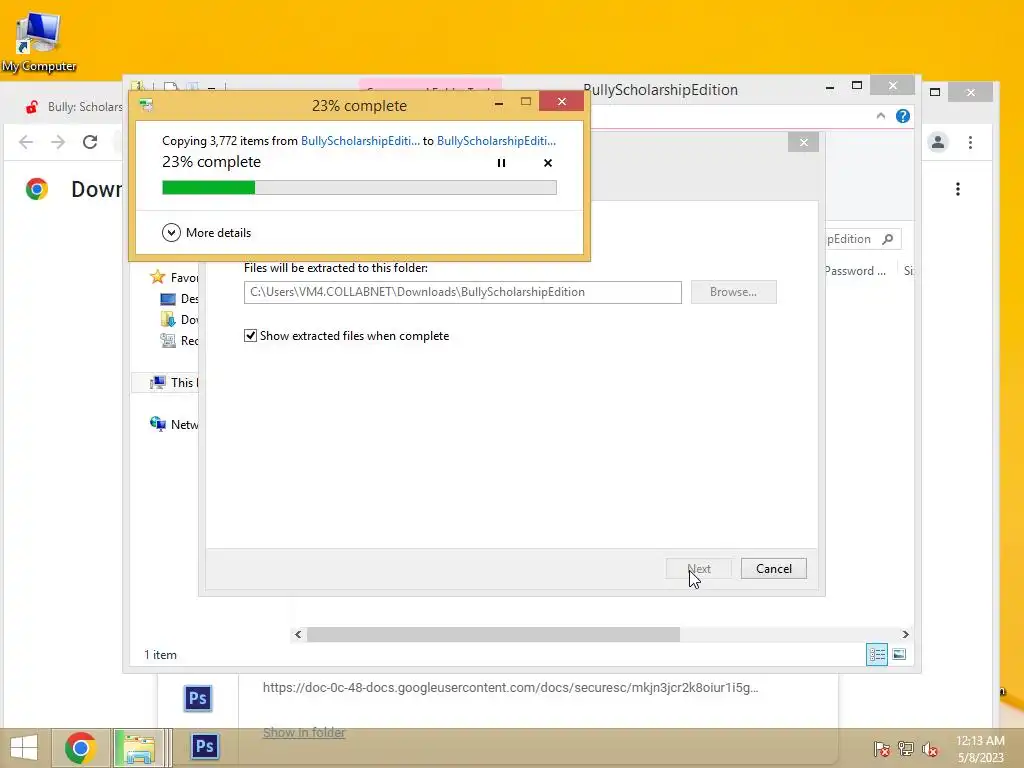
Task: Click Action Center flag tray icon
Action: pos(881,748)
